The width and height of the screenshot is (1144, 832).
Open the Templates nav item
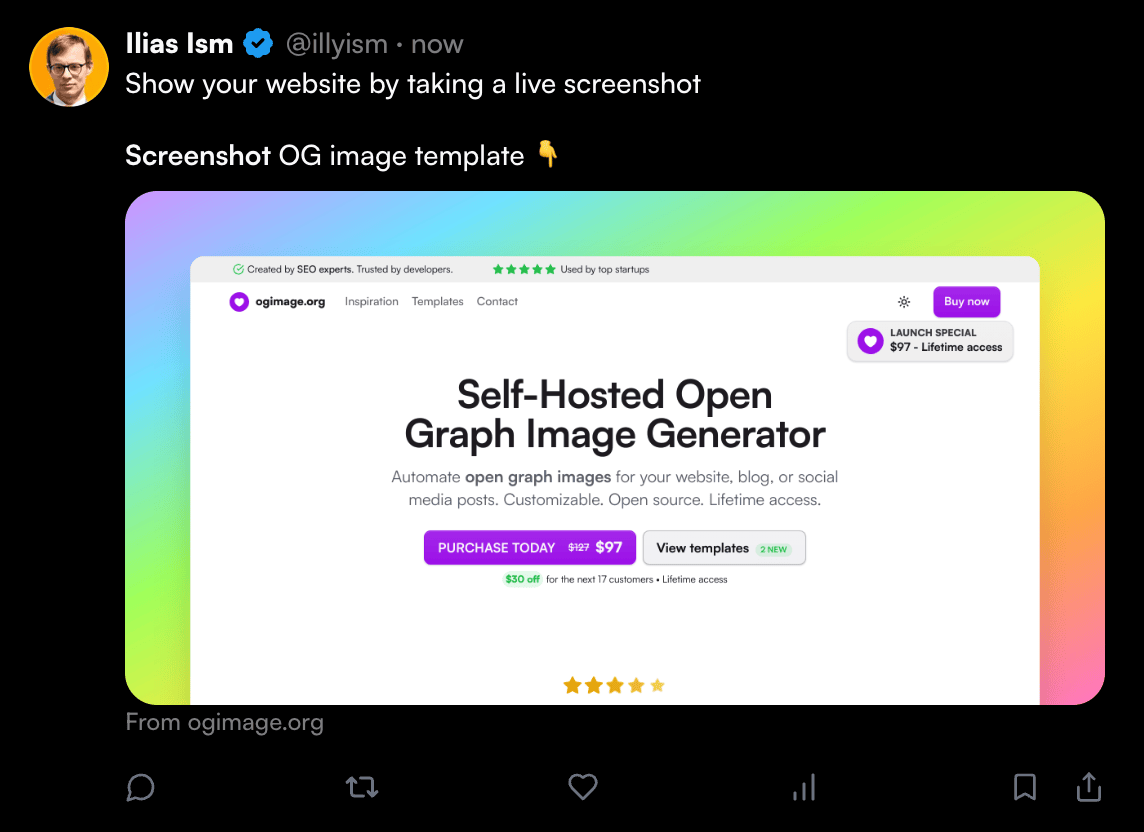(437, 302)
